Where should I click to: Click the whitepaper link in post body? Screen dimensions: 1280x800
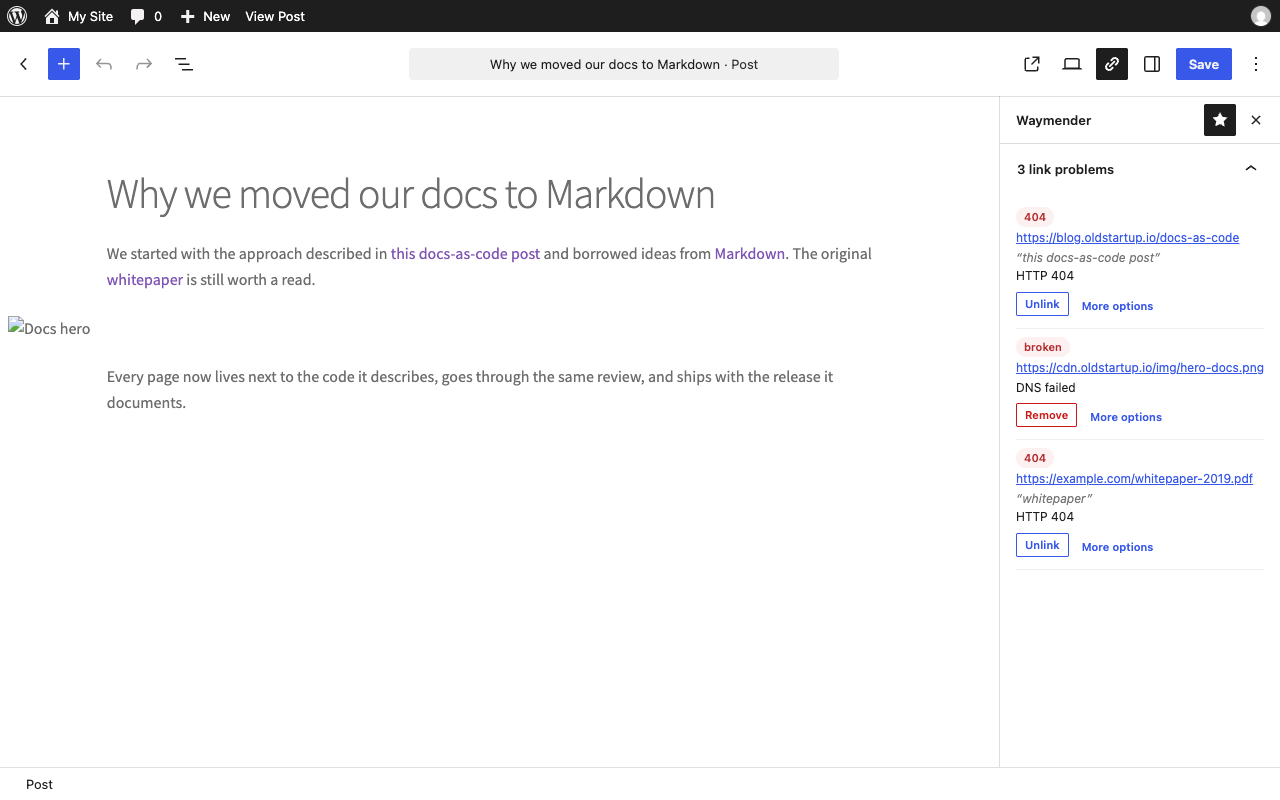click(x=145, y=280)
